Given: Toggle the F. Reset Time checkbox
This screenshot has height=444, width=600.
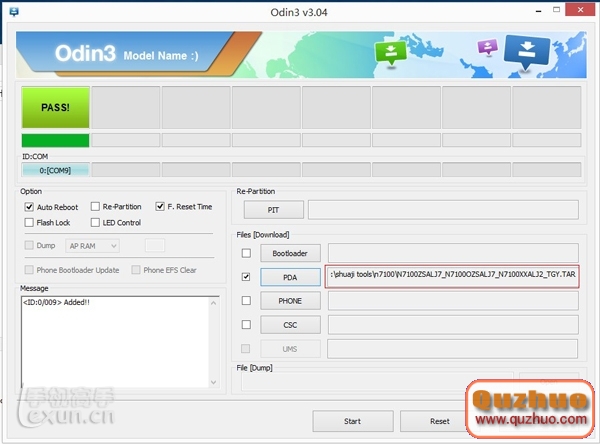Looking at the screenshot, I should point(160,207).
